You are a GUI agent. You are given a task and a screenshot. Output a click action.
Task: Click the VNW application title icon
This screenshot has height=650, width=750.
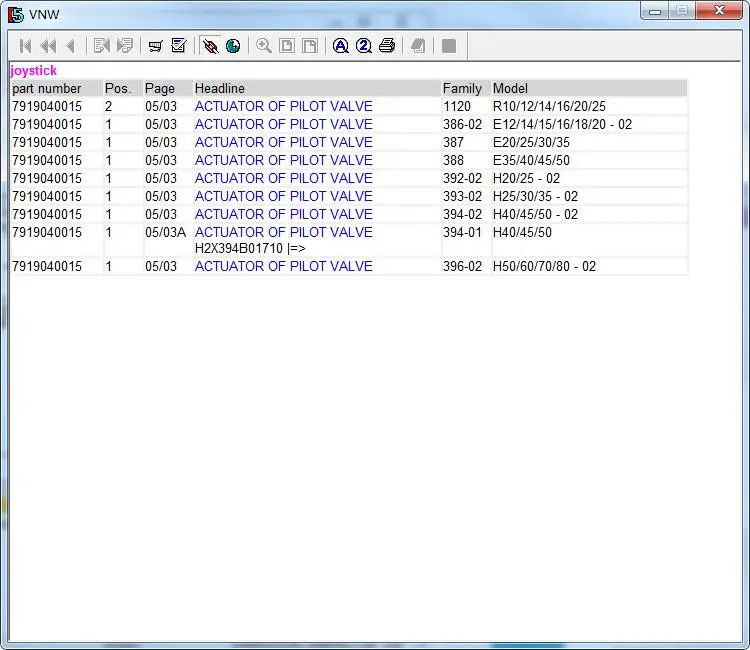point(15,14)
